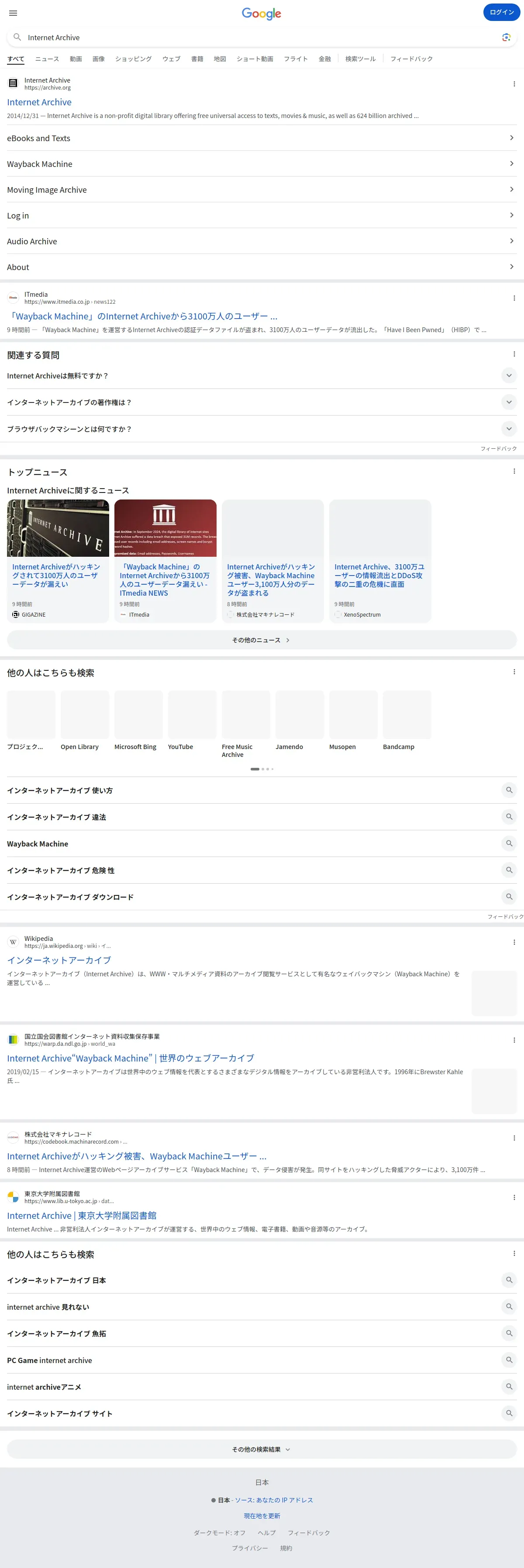
Task: Click magnifier icon for インターネットアーカイブ 魚拓
Action: (x=509, y=1334)
